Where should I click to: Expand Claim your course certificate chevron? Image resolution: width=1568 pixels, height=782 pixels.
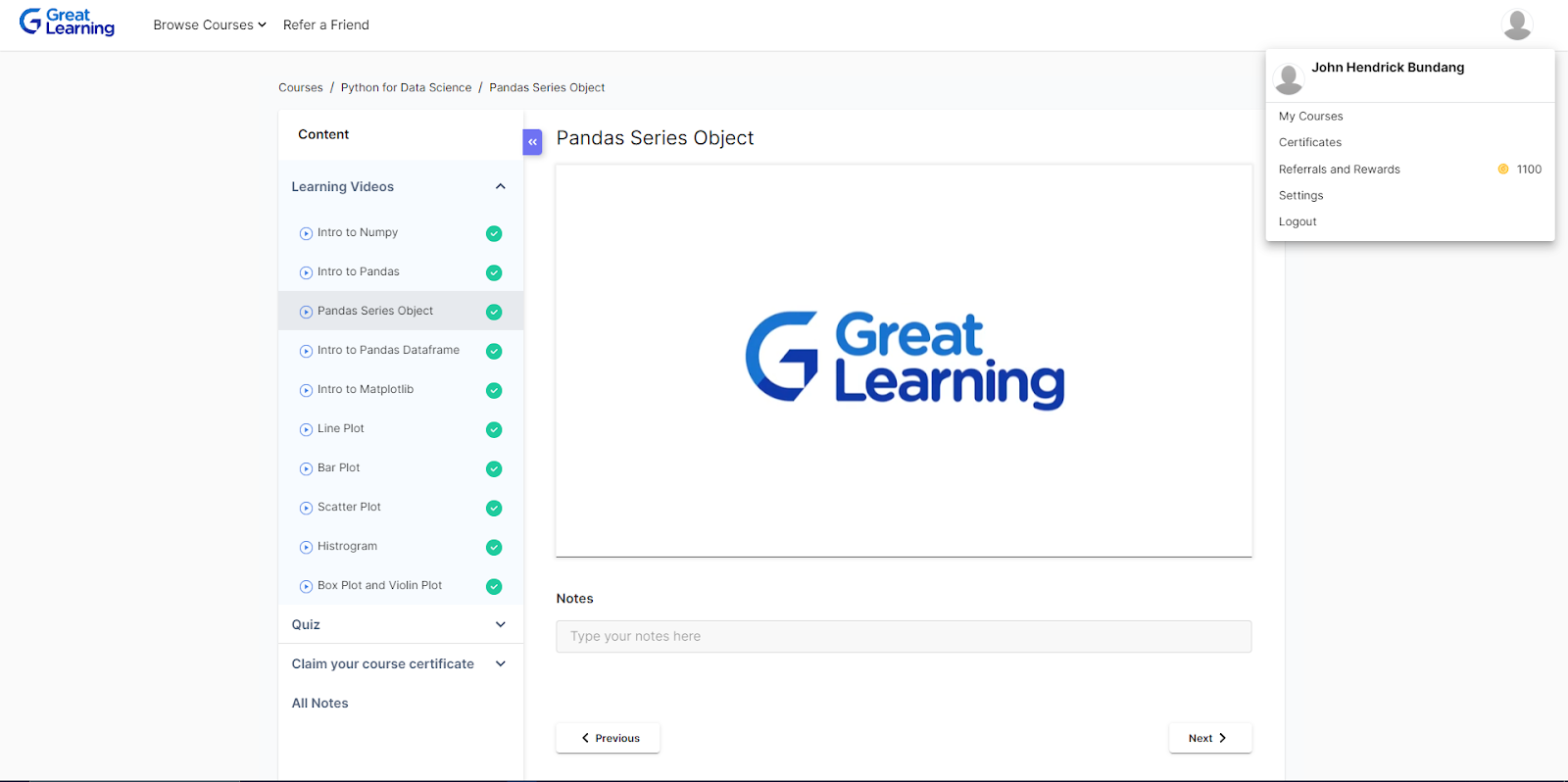click(501, 663)
